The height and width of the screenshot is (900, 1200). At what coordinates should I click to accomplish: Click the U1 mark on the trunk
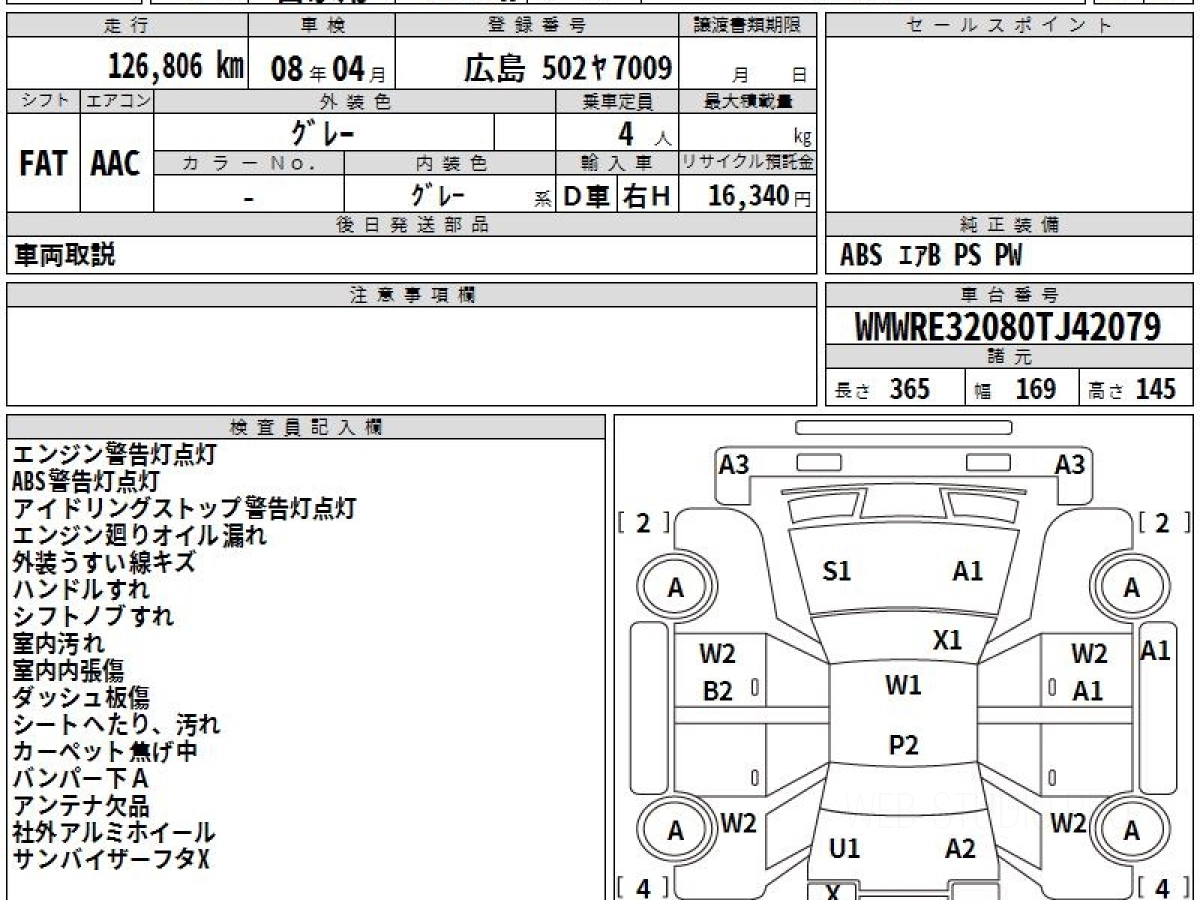pos(845,849)
